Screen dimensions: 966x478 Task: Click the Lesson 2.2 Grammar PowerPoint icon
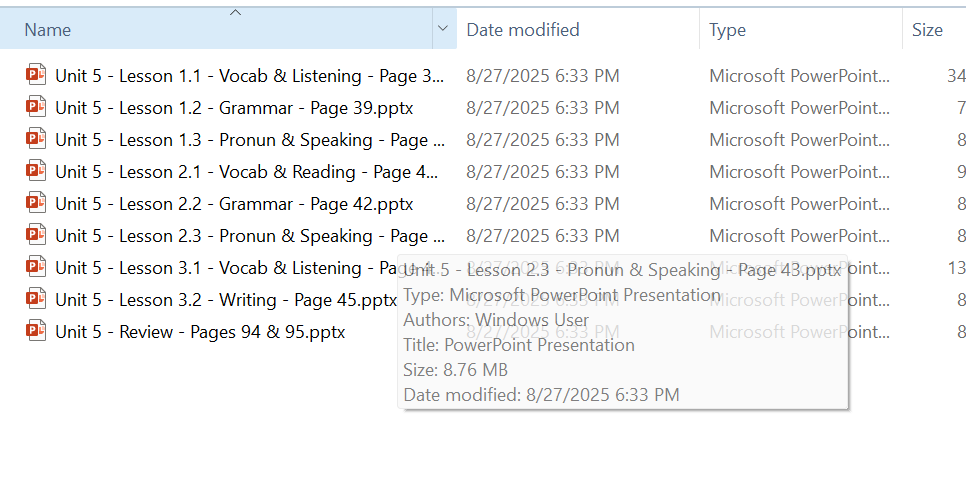[36, 203]
